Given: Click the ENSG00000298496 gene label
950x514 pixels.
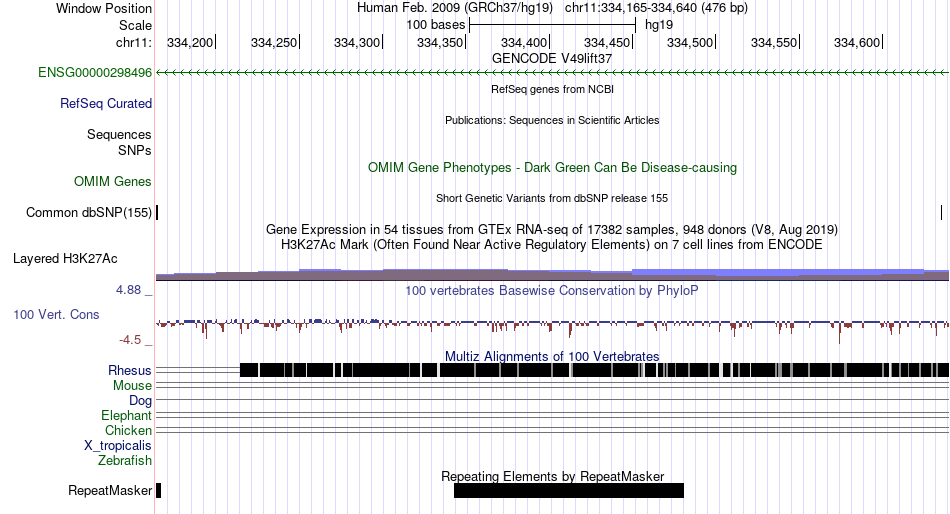Looking at the screenshot, I should point(95,73).
